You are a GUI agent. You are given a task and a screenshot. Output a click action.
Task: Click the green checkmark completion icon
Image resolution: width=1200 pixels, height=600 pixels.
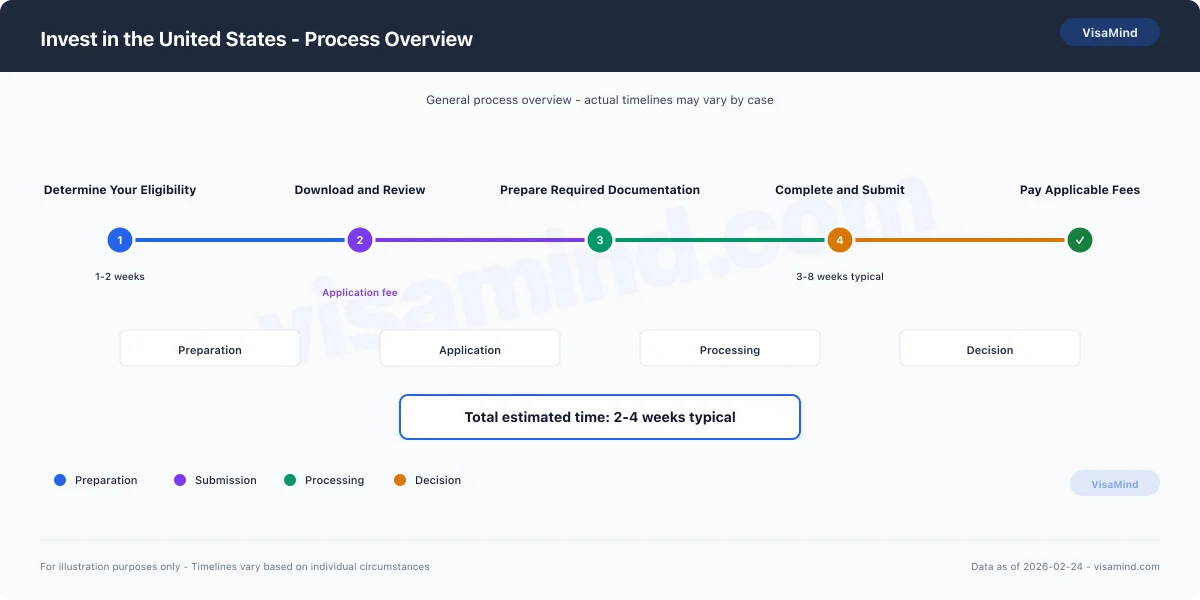coord(1080,240)
